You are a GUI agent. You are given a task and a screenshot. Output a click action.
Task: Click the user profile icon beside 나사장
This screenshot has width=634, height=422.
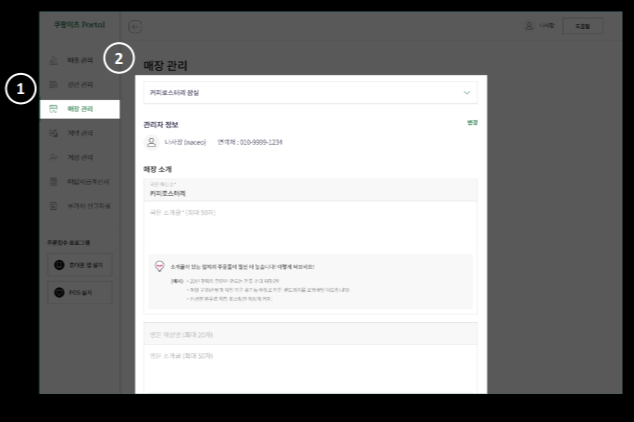pos(529,26)
